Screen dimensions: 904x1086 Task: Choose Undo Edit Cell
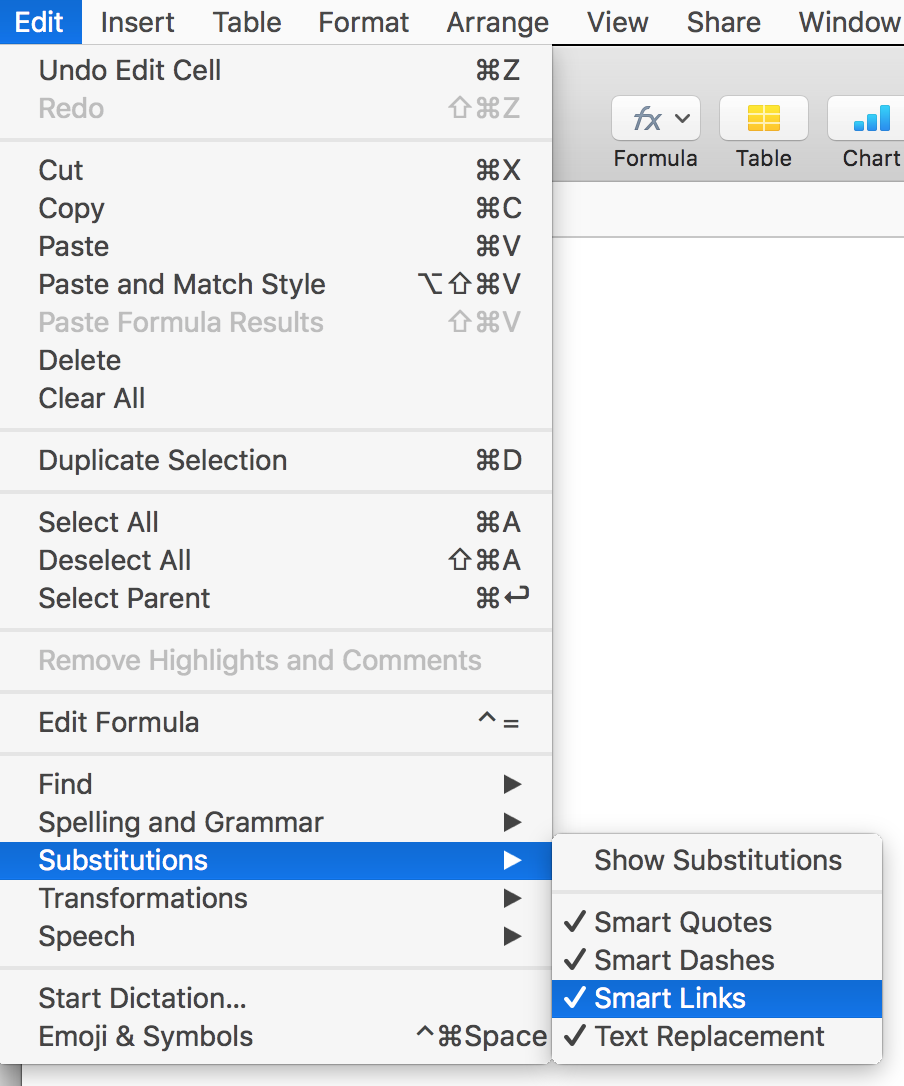pyautogui.click(x=130, y=70)
